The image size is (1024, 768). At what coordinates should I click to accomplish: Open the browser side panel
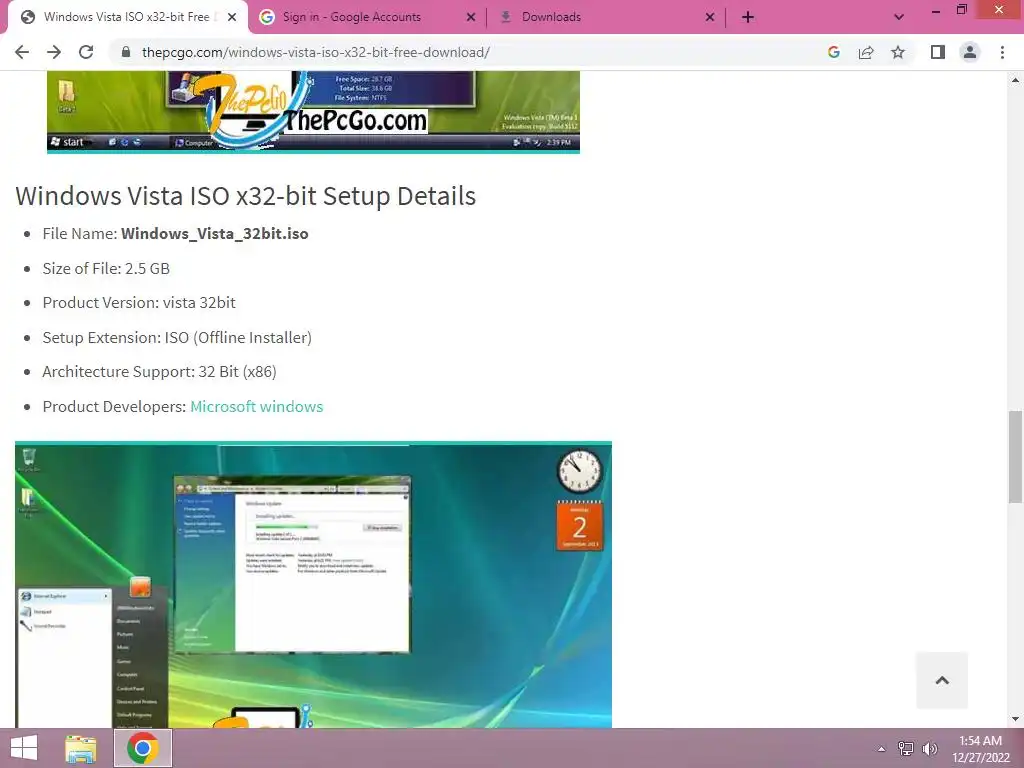pos(938,52)
